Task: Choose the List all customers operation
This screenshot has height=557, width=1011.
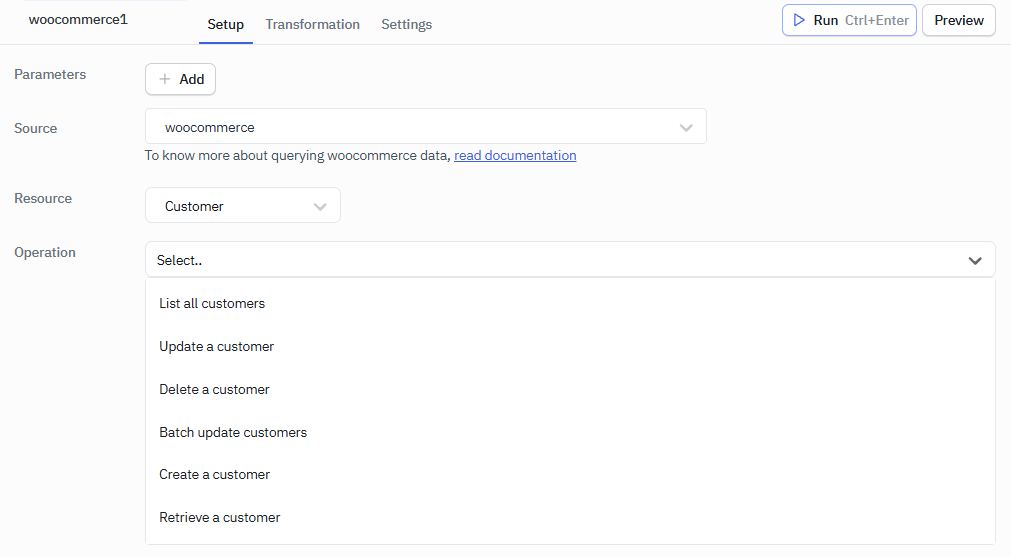Action: point(212,303)
